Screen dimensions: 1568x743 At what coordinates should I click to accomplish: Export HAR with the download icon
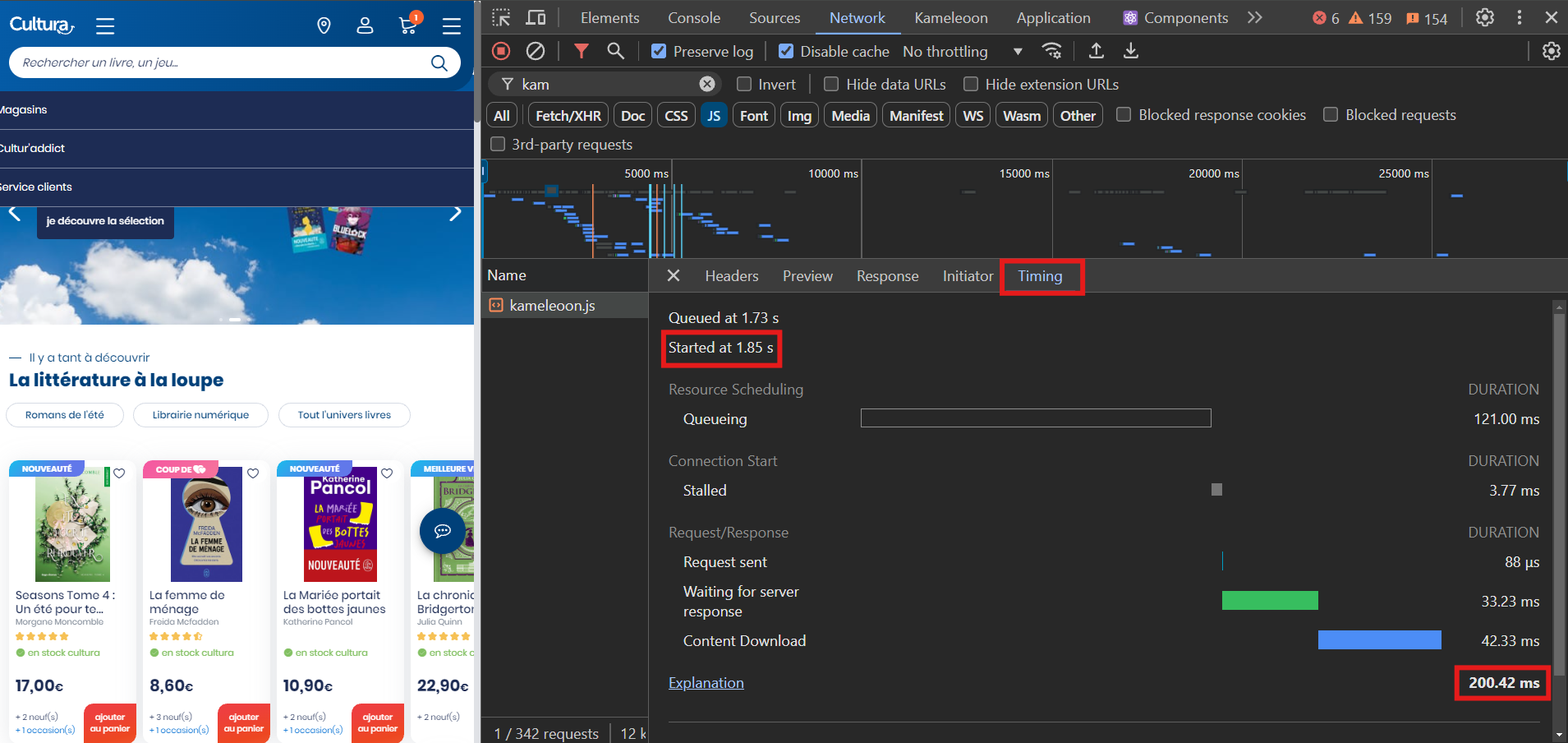[x=1131, y=51]
